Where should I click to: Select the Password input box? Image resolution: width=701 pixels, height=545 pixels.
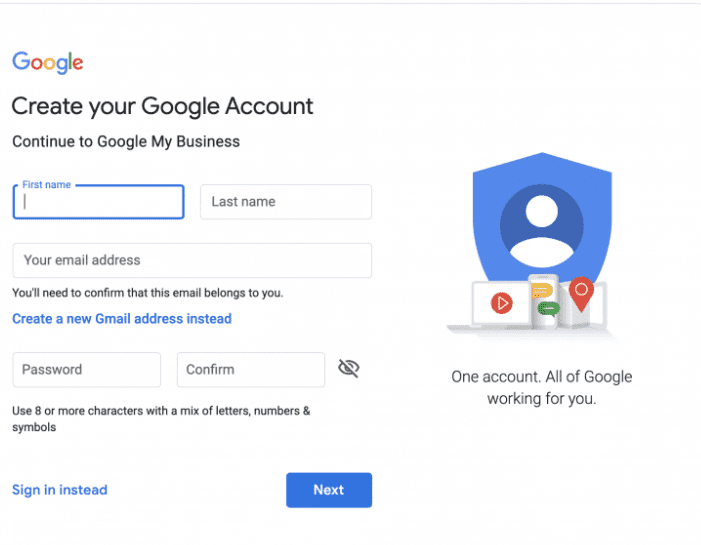click(x=87, y=370)
